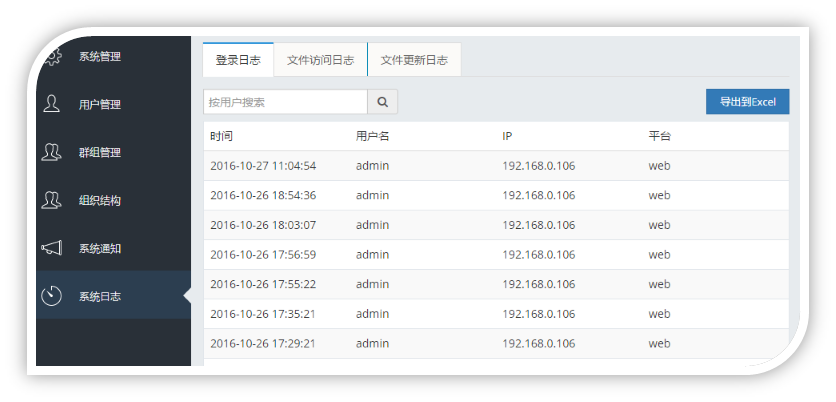Click the gear icon for 系统管理
This screenshot has width=836, height=402.
point(52,56)
